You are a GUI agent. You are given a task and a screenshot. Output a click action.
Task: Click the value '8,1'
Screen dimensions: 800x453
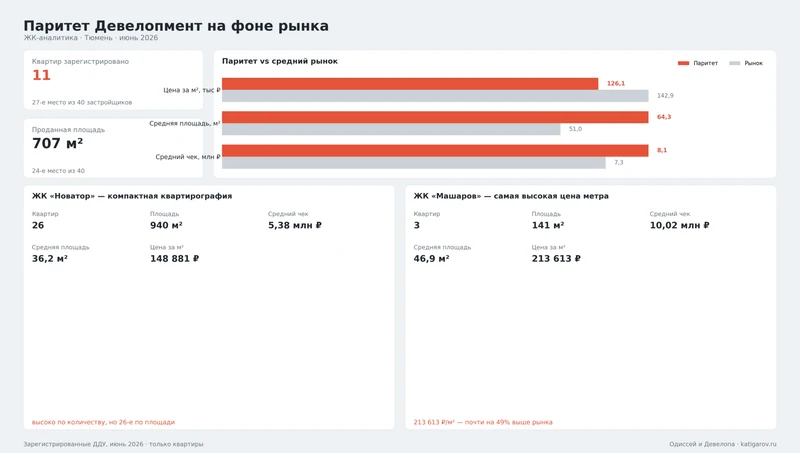pyautogui.click(x=662, y=150)
